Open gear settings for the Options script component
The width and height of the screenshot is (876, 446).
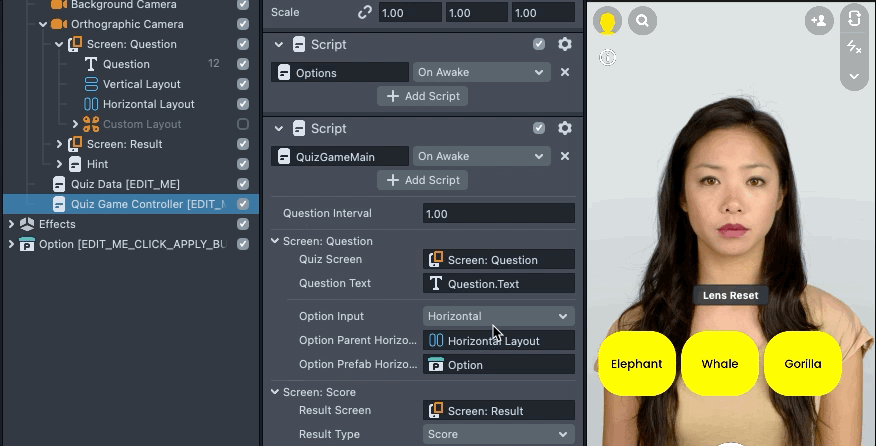point(565,44)
